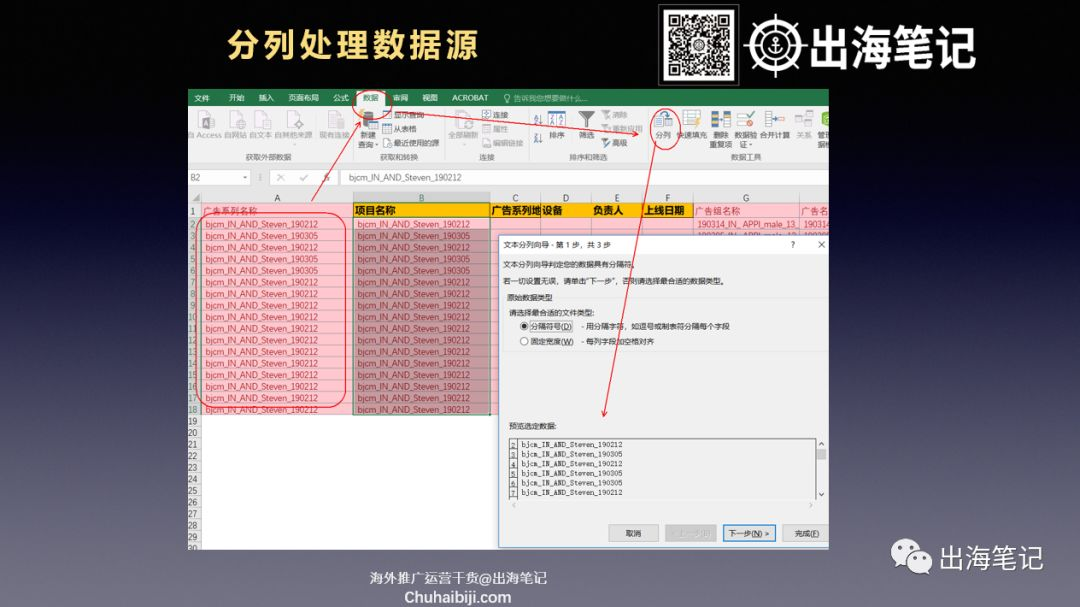Click the 取消 Cancel button in wizard
Screen dimensions: 1080x607
pyautogui.click(x=633, y=533)
